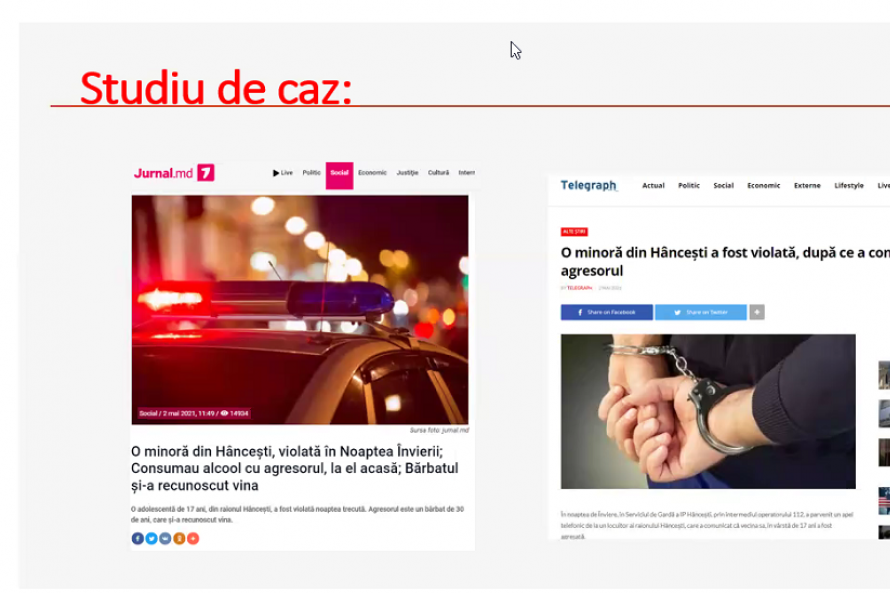
Task: Click the red plus share icon
Action: click(193, 538)
